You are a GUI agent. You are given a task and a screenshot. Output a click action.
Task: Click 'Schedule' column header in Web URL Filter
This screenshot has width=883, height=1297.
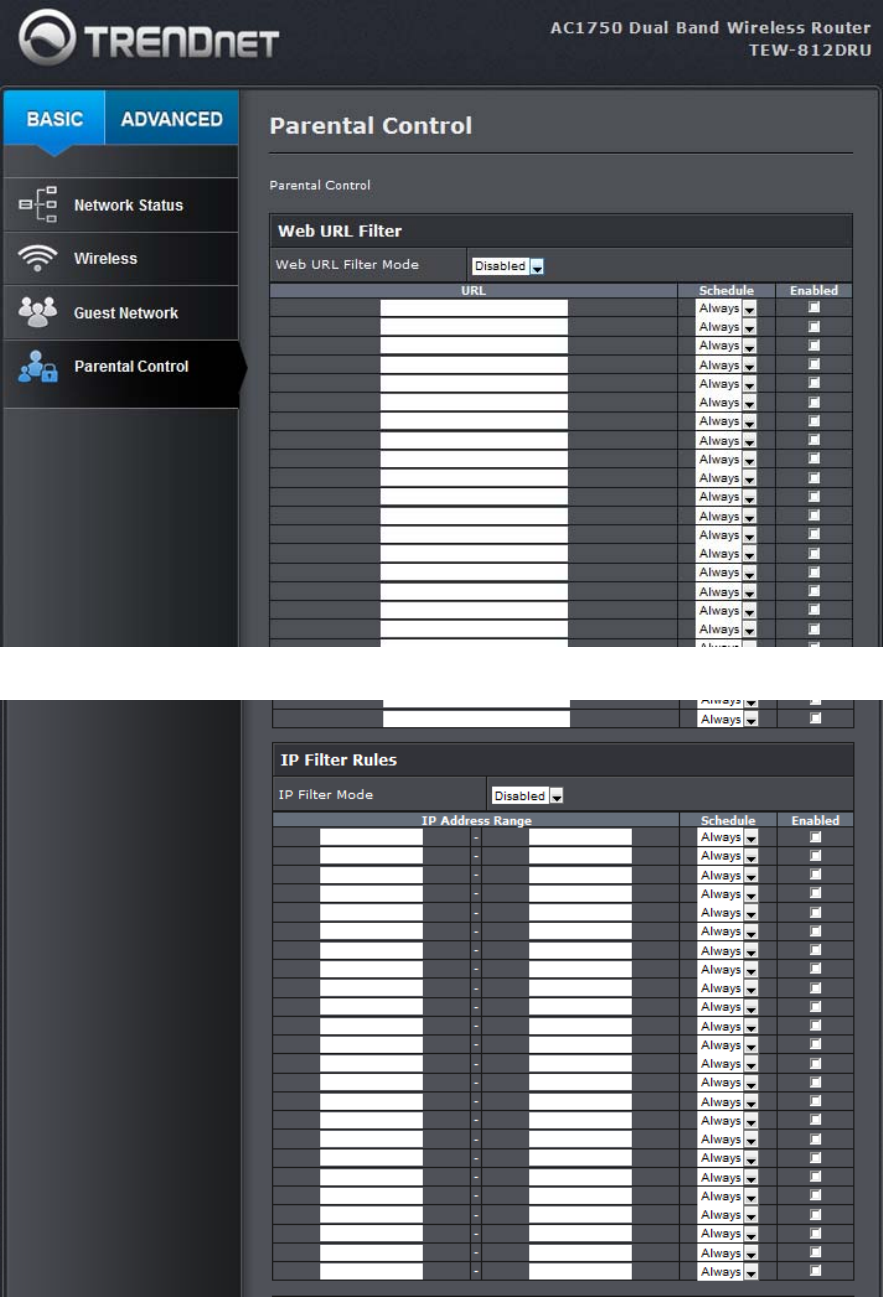point(727,291)
